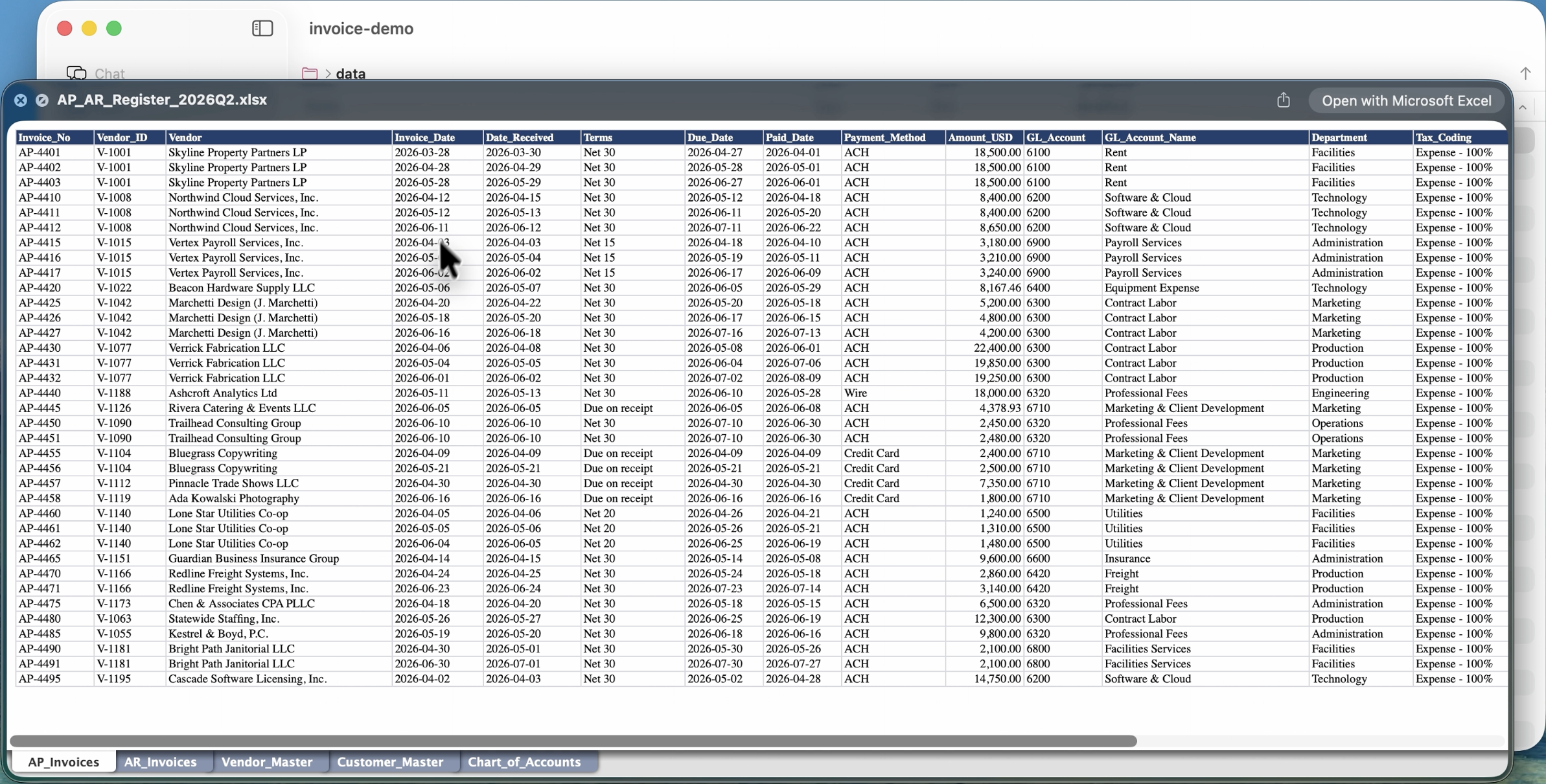Click the Statewide Staffing, Inc. cell
The width and height of the screenshot is (1546, 784).
(279, 618)
